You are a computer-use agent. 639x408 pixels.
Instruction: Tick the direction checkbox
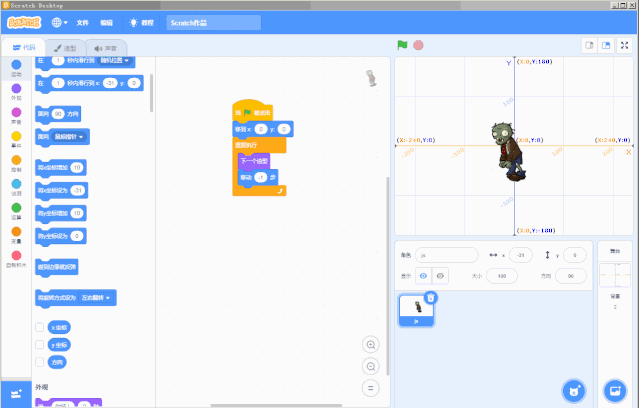(x=40, y=362)
